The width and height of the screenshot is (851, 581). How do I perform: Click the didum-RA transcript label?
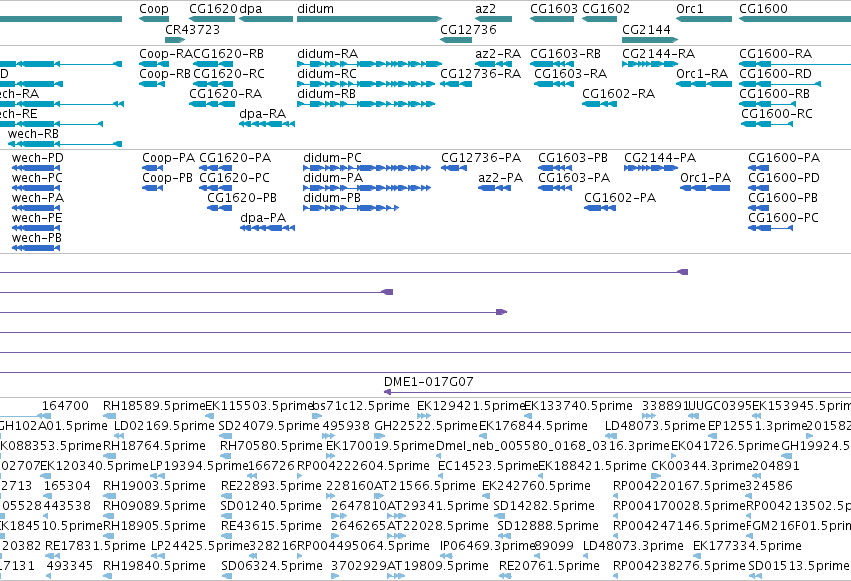coord(327,54)
